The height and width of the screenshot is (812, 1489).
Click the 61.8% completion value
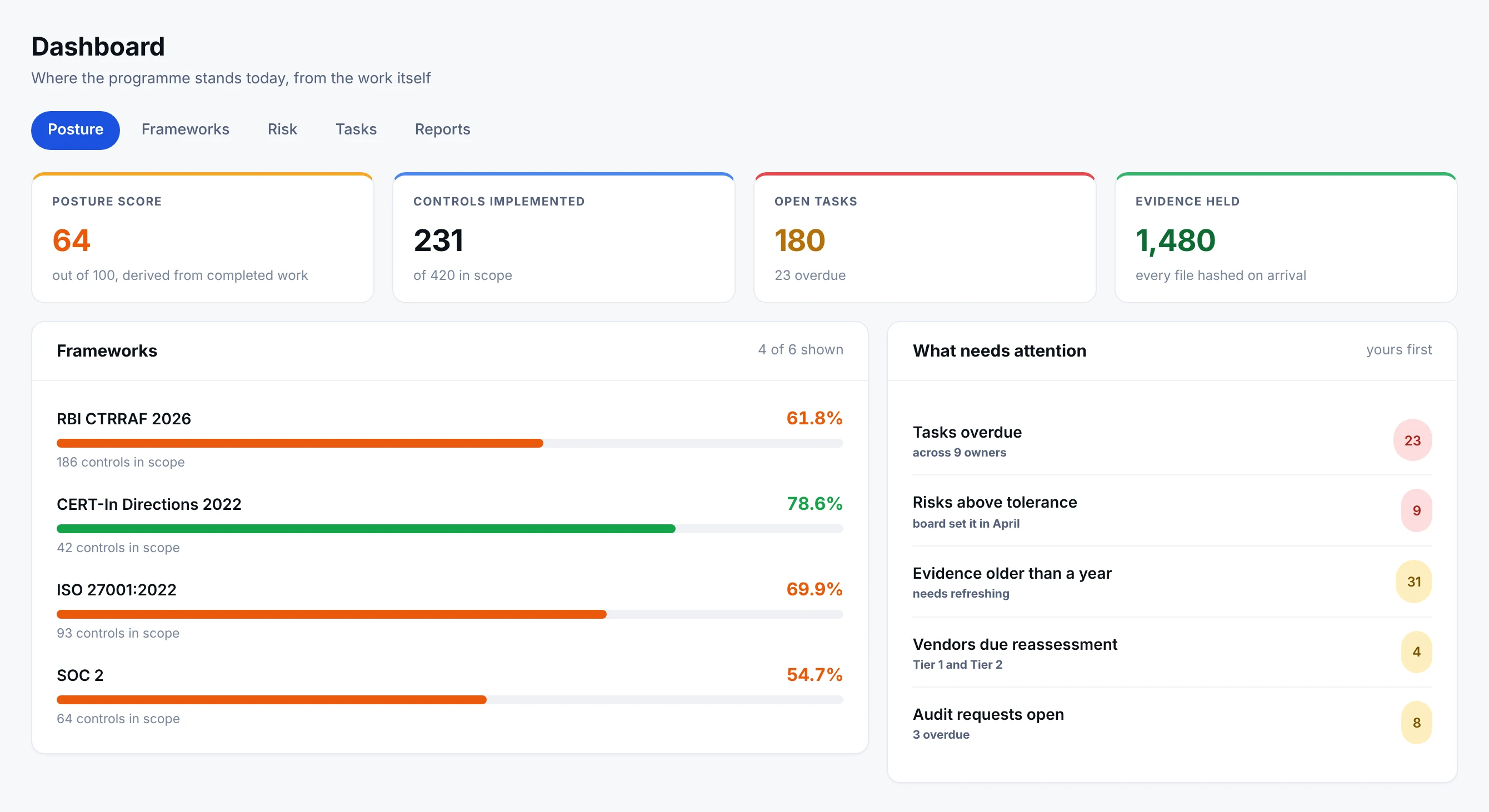pyautogui.click(x=815, y=418)
